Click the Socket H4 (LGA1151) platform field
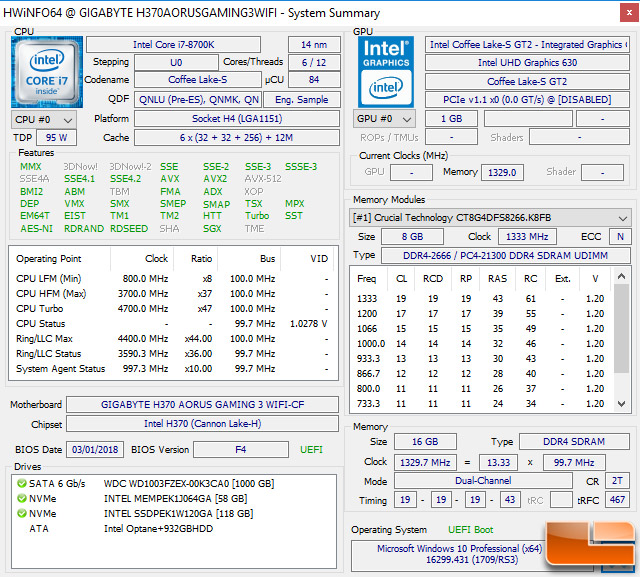The height and width of the screenshot is (577, 640). coord(237,119)
